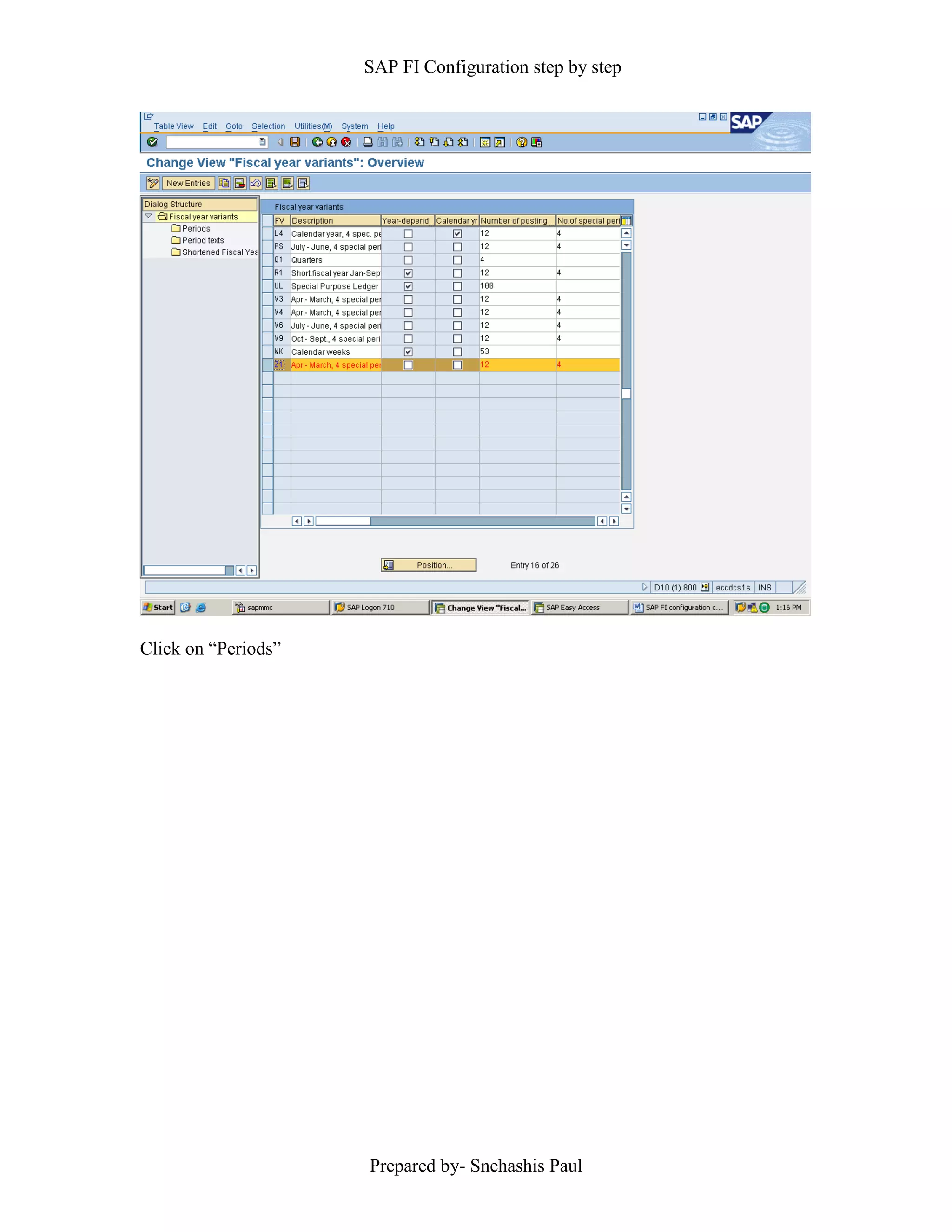Toggle Year-dependent checkbox for UL row

tap(408, 286)
